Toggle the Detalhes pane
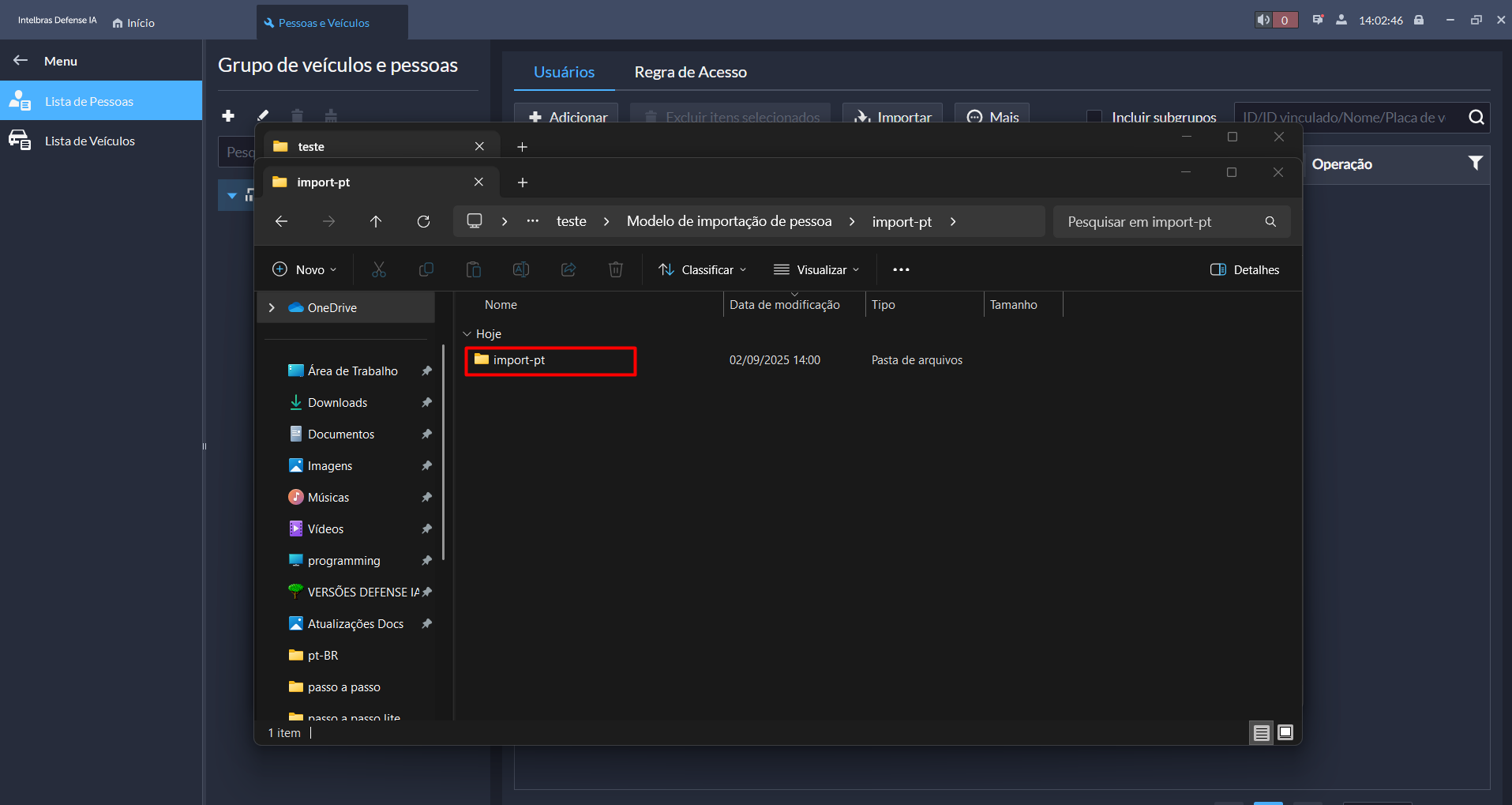The height and width of the screenshot is (805, 1512). [x=1244, y=270]
